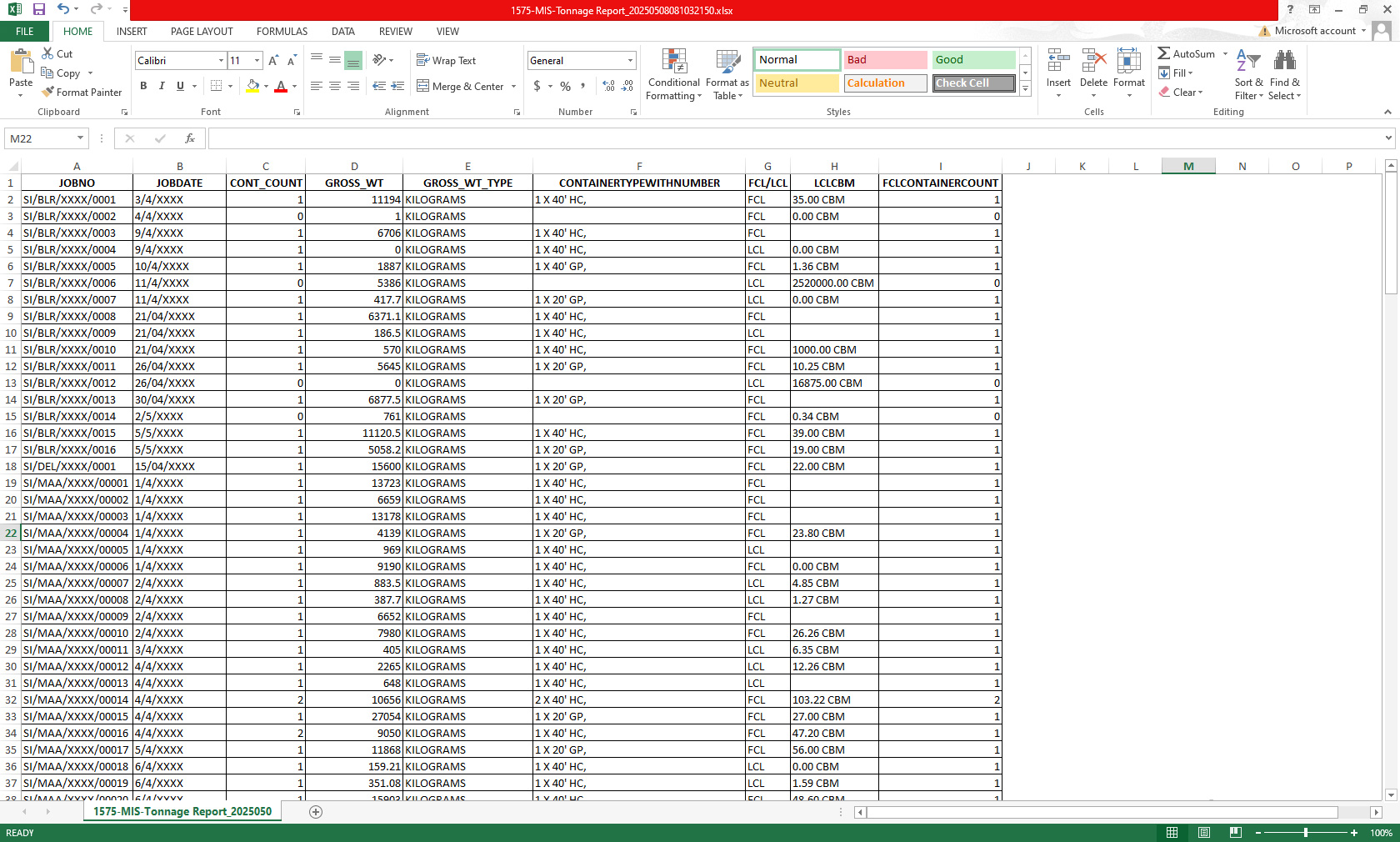Viewport: 1400px width, 842px height.
Task: Open Conditional Formatting menu
Action: click(x=674, y=75)
